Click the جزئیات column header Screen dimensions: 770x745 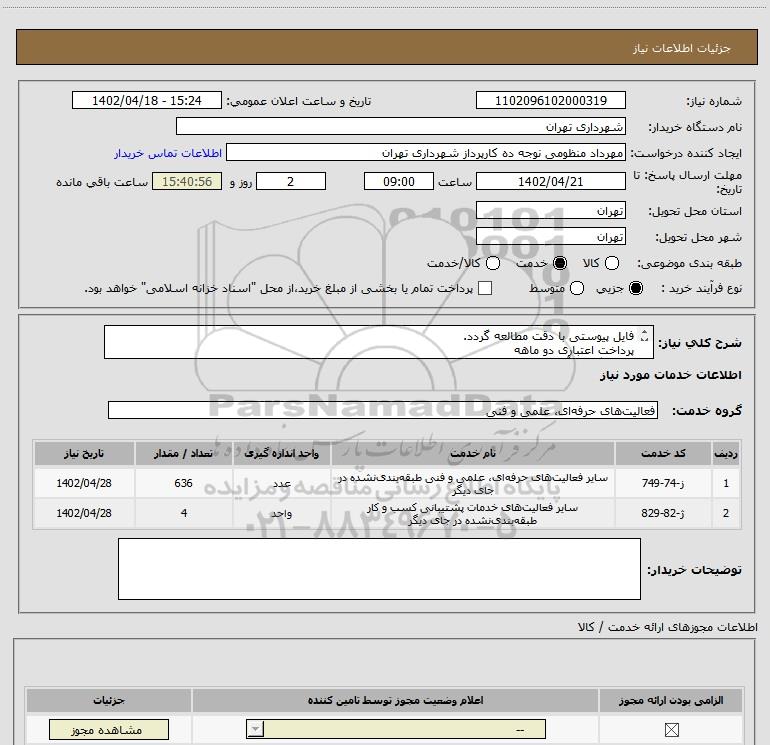[x=109, y=700]
